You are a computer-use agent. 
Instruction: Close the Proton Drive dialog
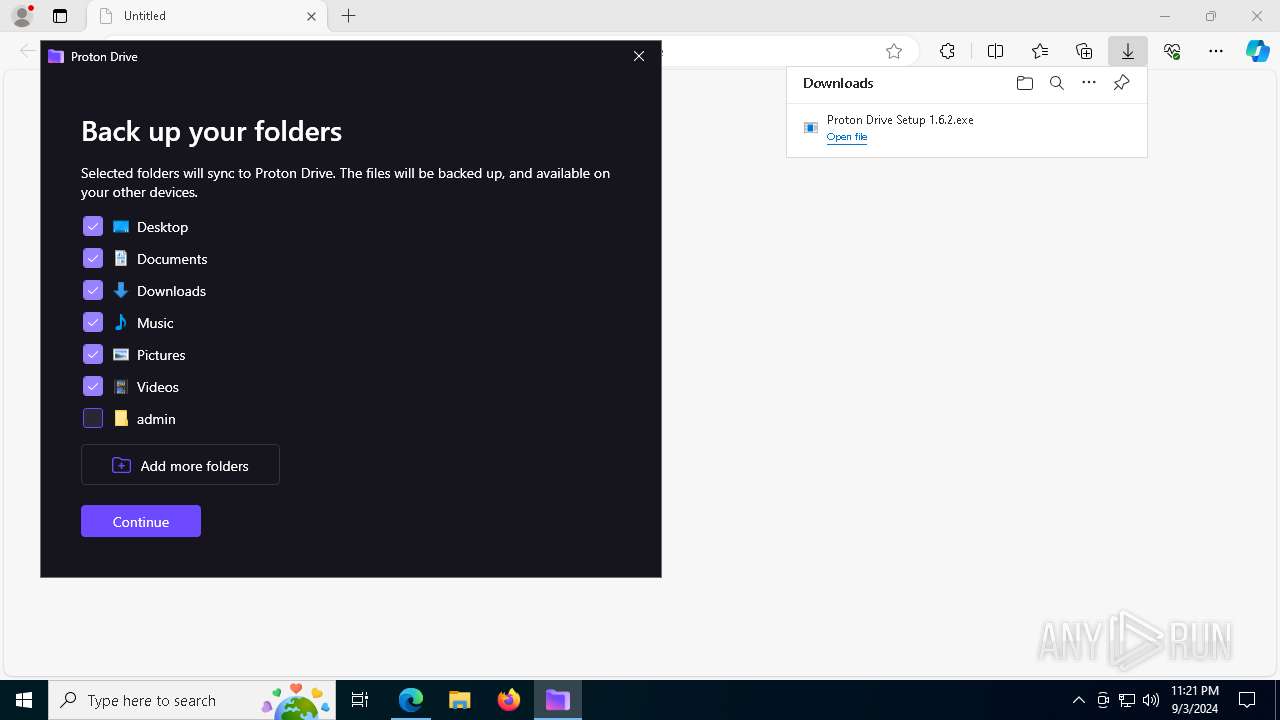point(639,56)
